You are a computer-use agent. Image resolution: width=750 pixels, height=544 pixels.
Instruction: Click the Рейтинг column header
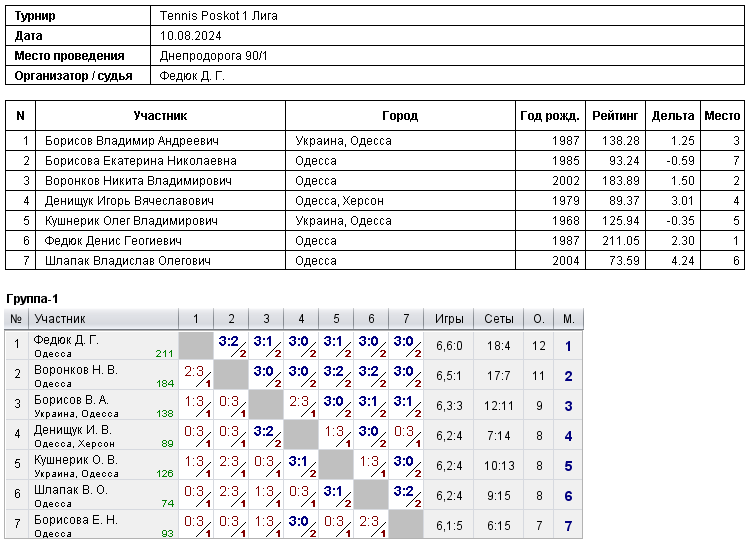click(615, 116)
